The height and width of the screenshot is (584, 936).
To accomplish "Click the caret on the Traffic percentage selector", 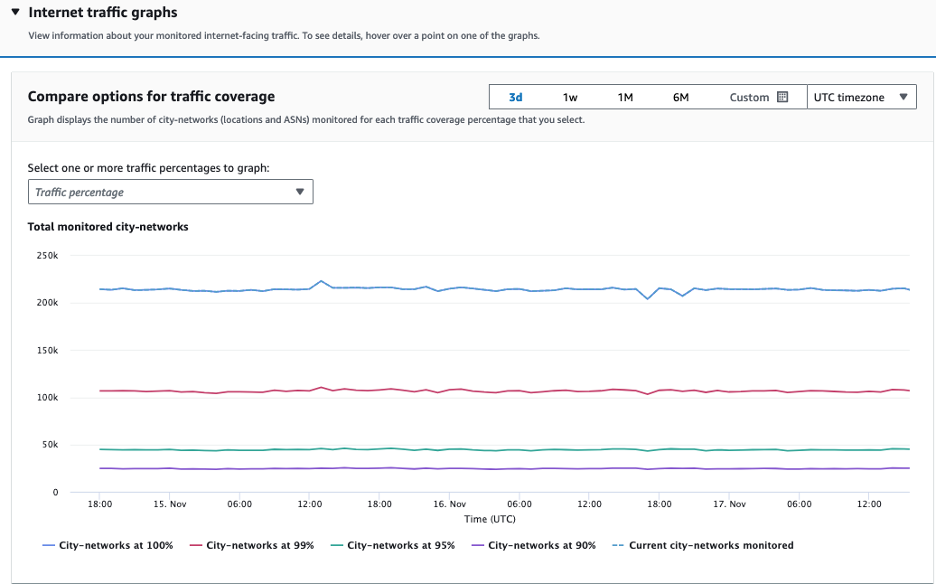I will click(x=300, y=191).
